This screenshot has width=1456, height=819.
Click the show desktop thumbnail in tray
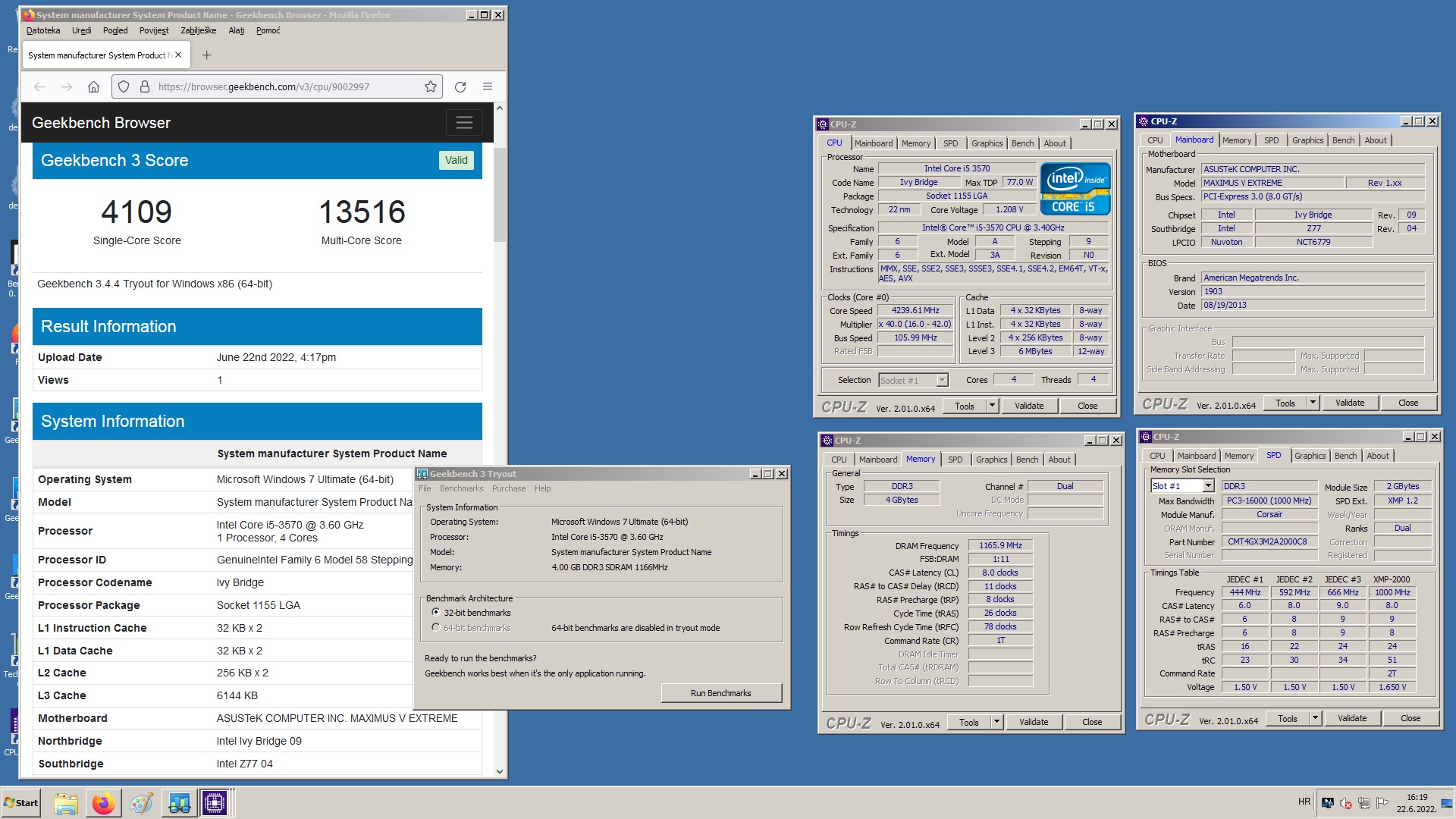pyautogui.click(x=1448, y=803)
